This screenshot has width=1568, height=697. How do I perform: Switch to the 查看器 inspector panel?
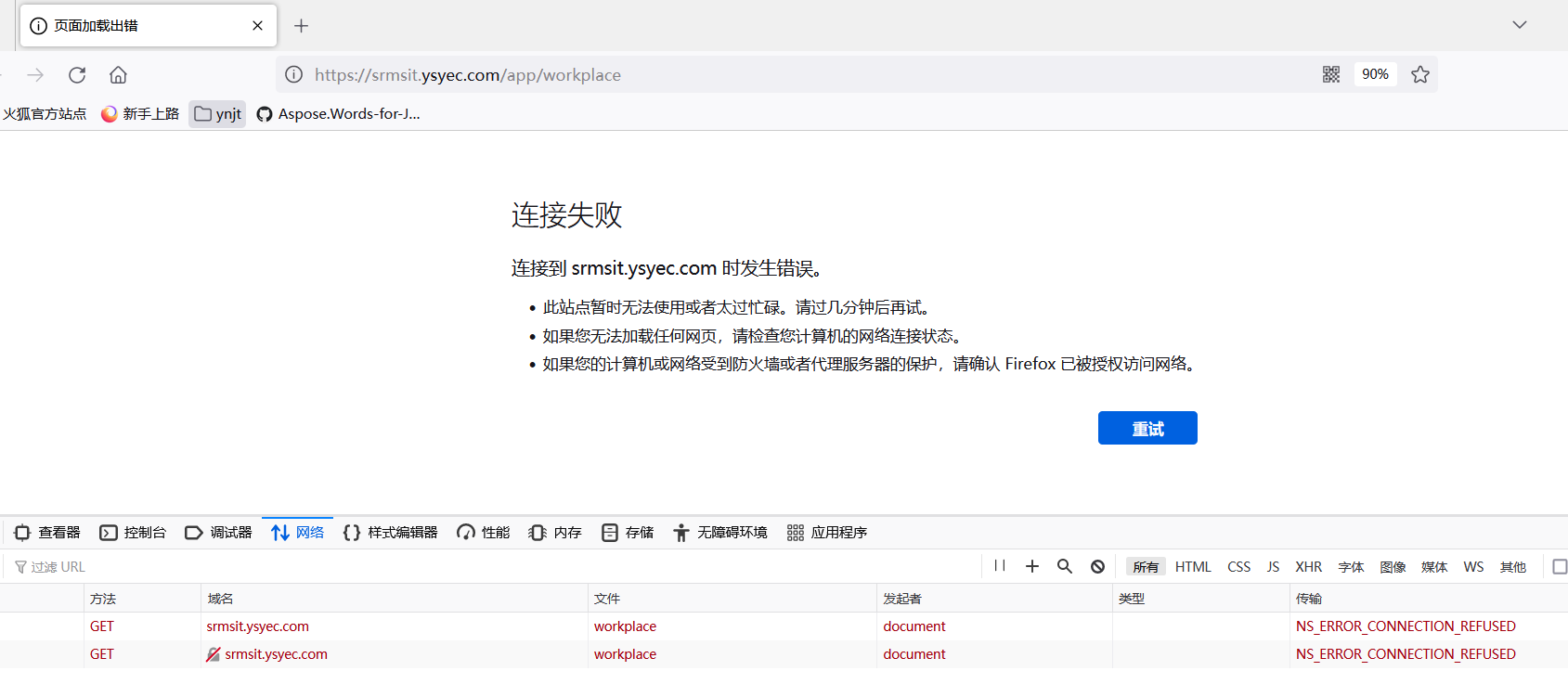[47, 533]
